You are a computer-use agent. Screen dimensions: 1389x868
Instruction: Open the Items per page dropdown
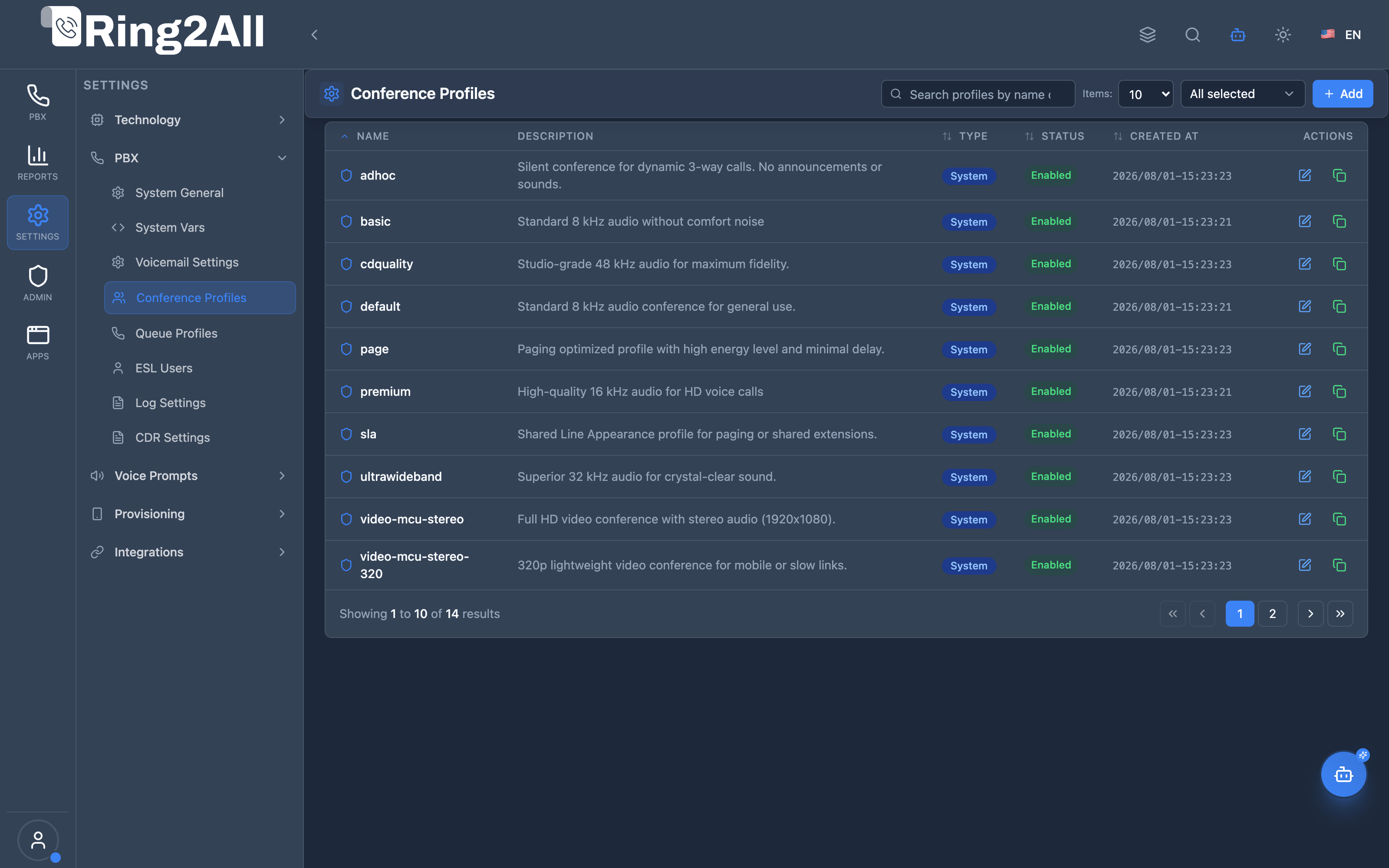click(x=1145, y=94)
